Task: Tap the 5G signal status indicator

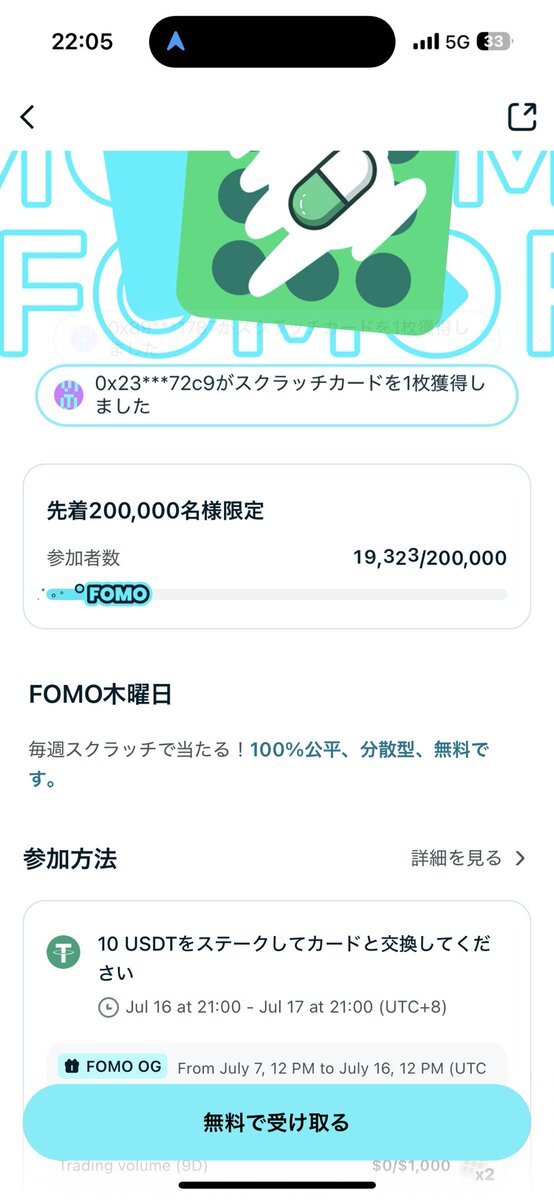Action: coord(456,42)
